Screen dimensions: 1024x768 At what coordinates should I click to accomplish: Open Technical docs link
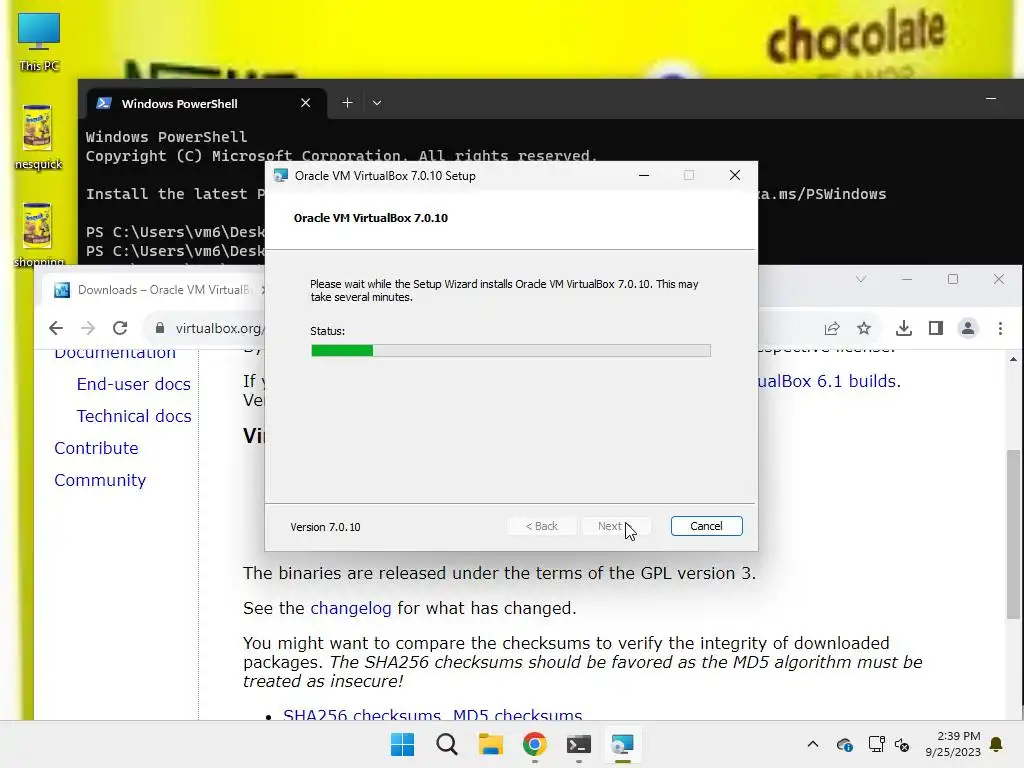point(134,416)
